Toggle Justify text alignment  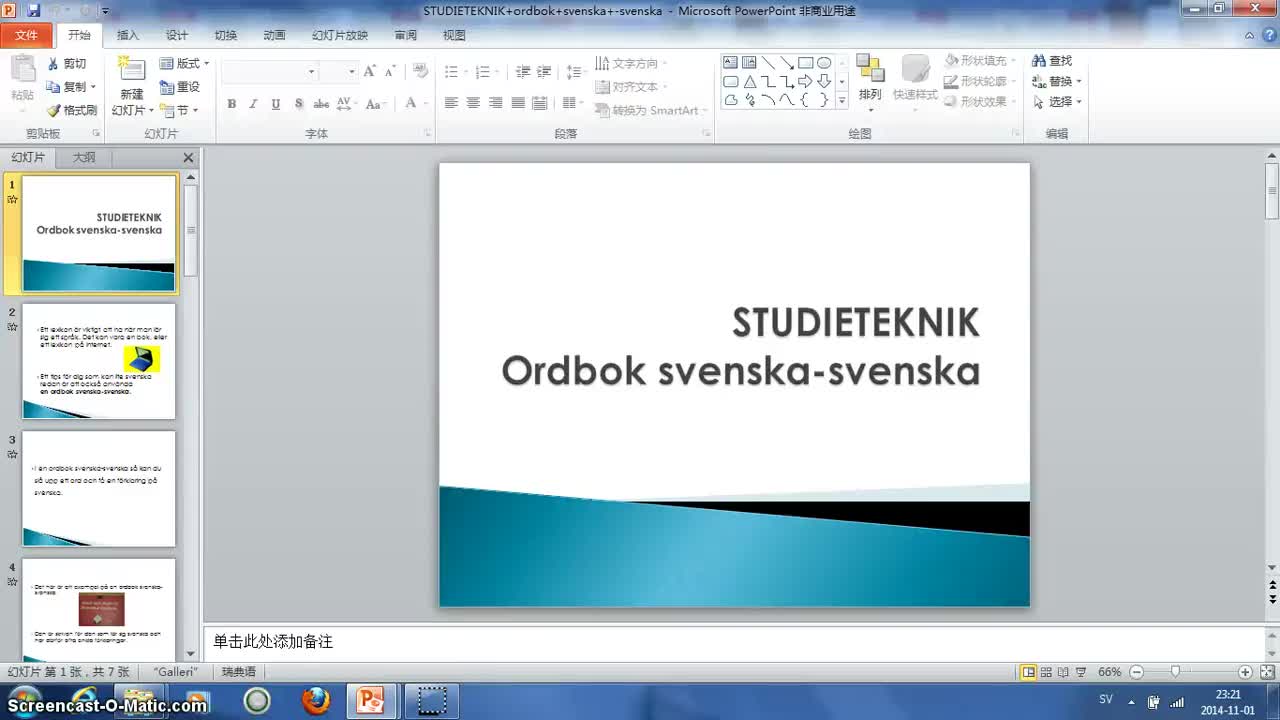point(517,103)
